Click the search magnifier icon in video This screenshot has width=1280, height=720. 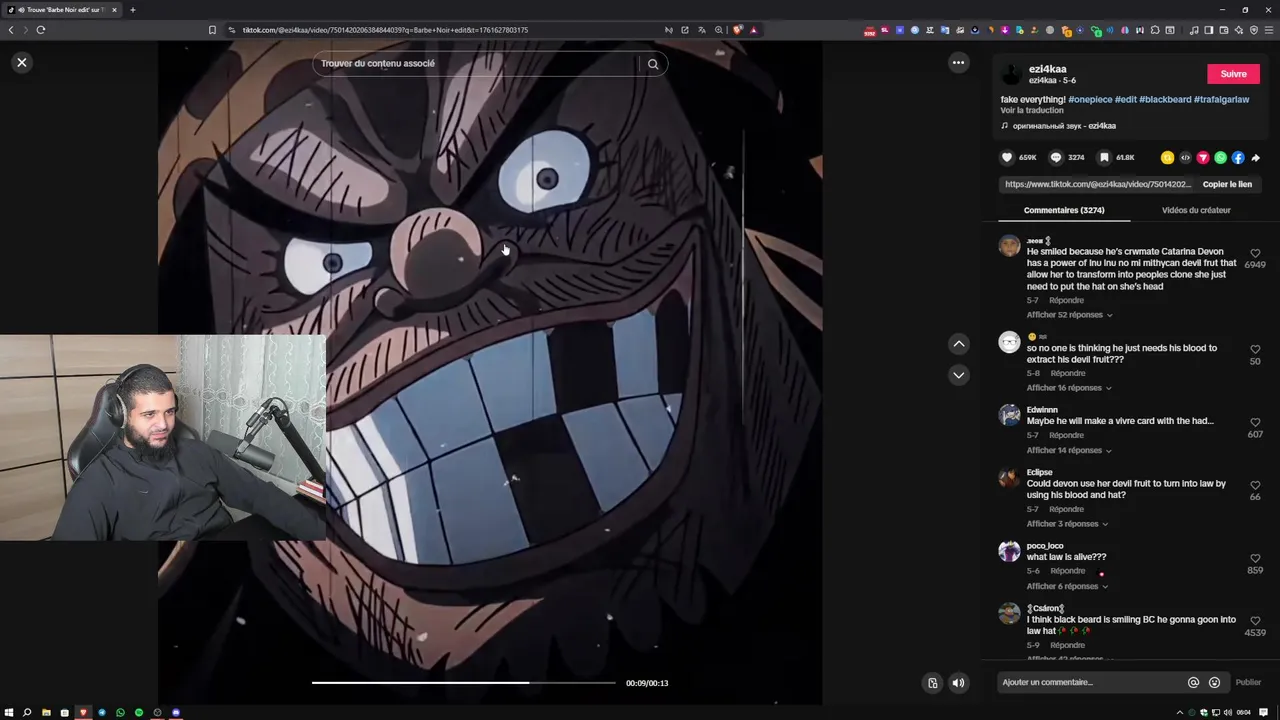(x=653, y=64)
